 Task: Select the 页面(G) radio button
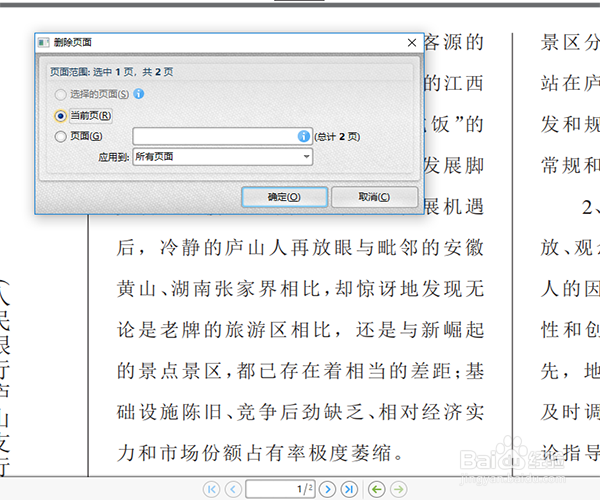(60, 136)
